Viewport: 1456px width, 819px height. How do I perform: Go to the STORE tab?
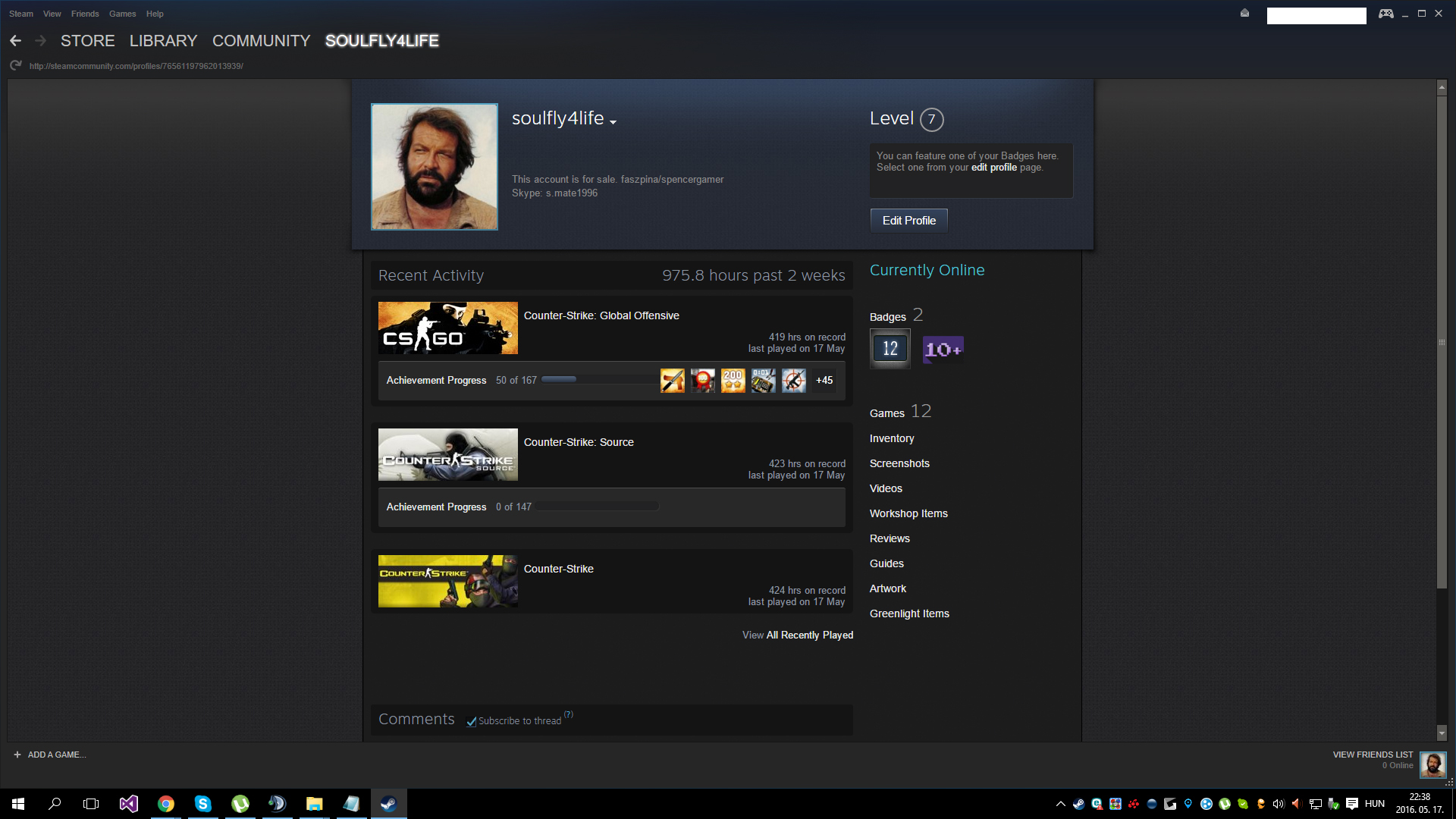pos(88,41)
